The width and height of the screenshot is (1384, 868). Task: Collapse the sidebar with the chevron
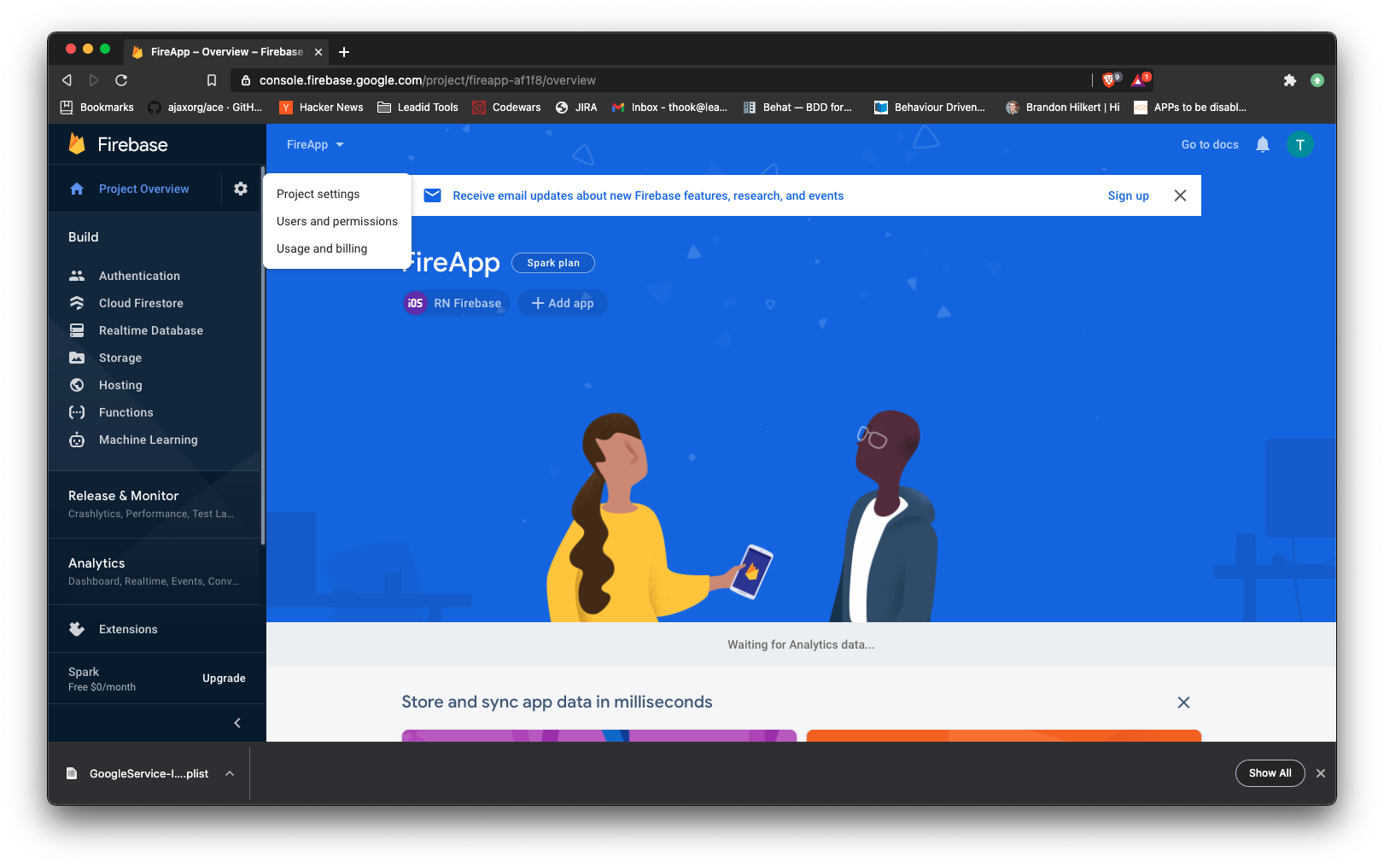(237, 723)
